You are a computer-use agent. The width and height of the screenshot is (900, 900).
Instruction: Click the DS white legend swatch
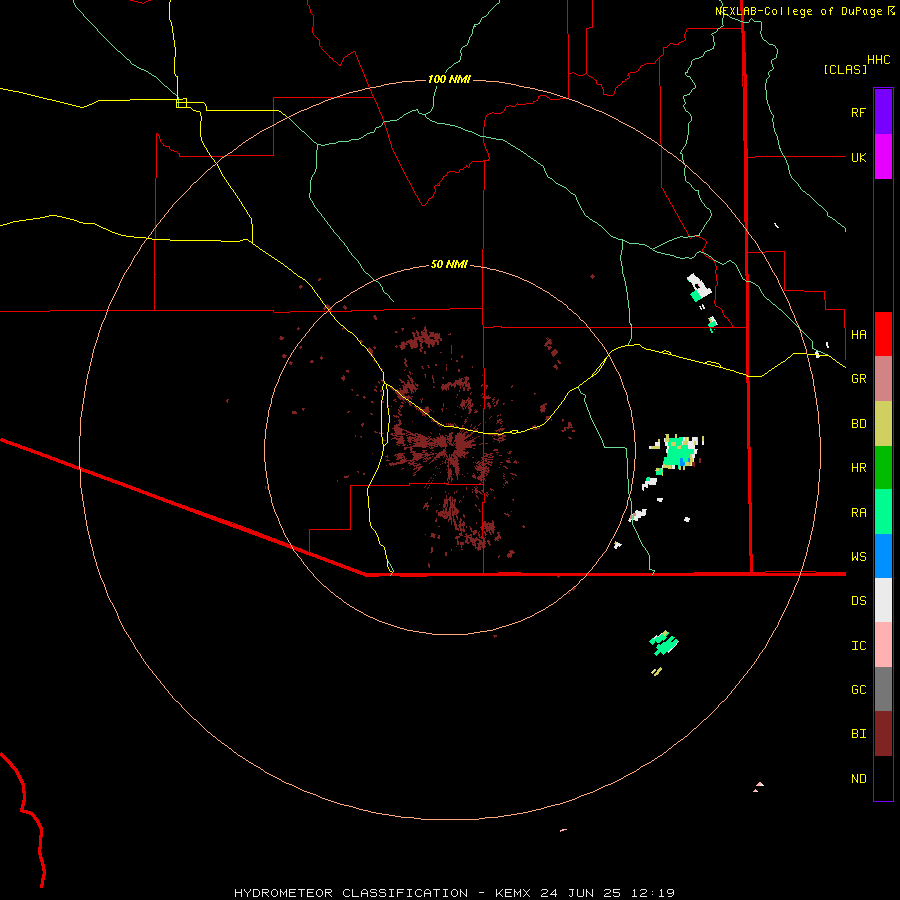point(883,600)
